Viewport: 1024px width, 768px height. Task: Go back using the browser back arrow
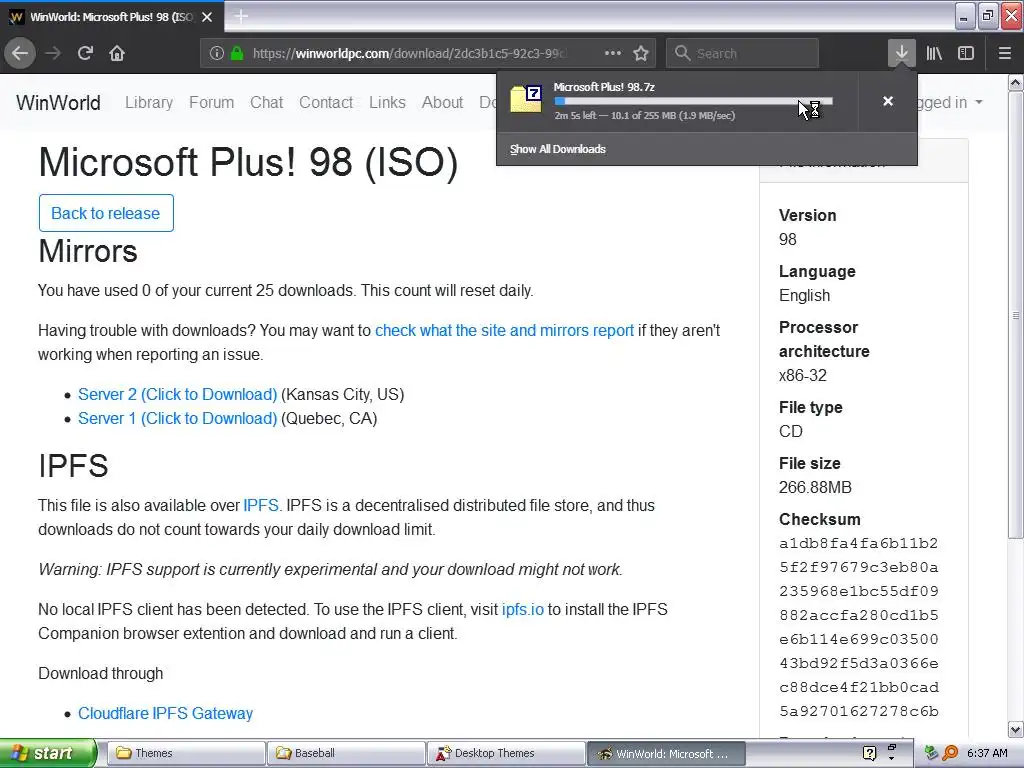20,53
